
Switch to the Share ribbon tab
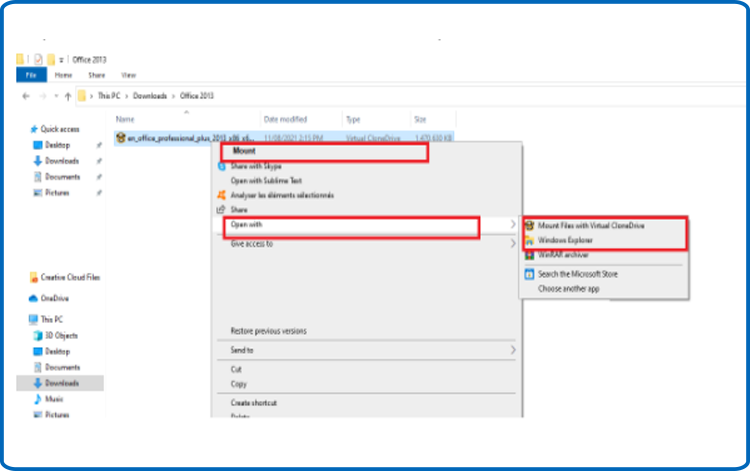[x=97, y=75]
